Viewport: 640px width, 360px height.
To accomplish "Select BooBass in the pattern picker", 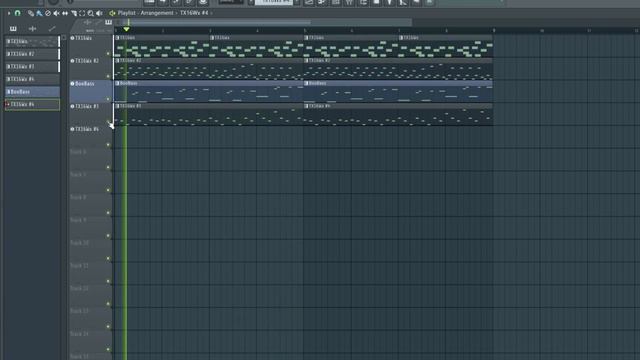I will coord(32,92).
